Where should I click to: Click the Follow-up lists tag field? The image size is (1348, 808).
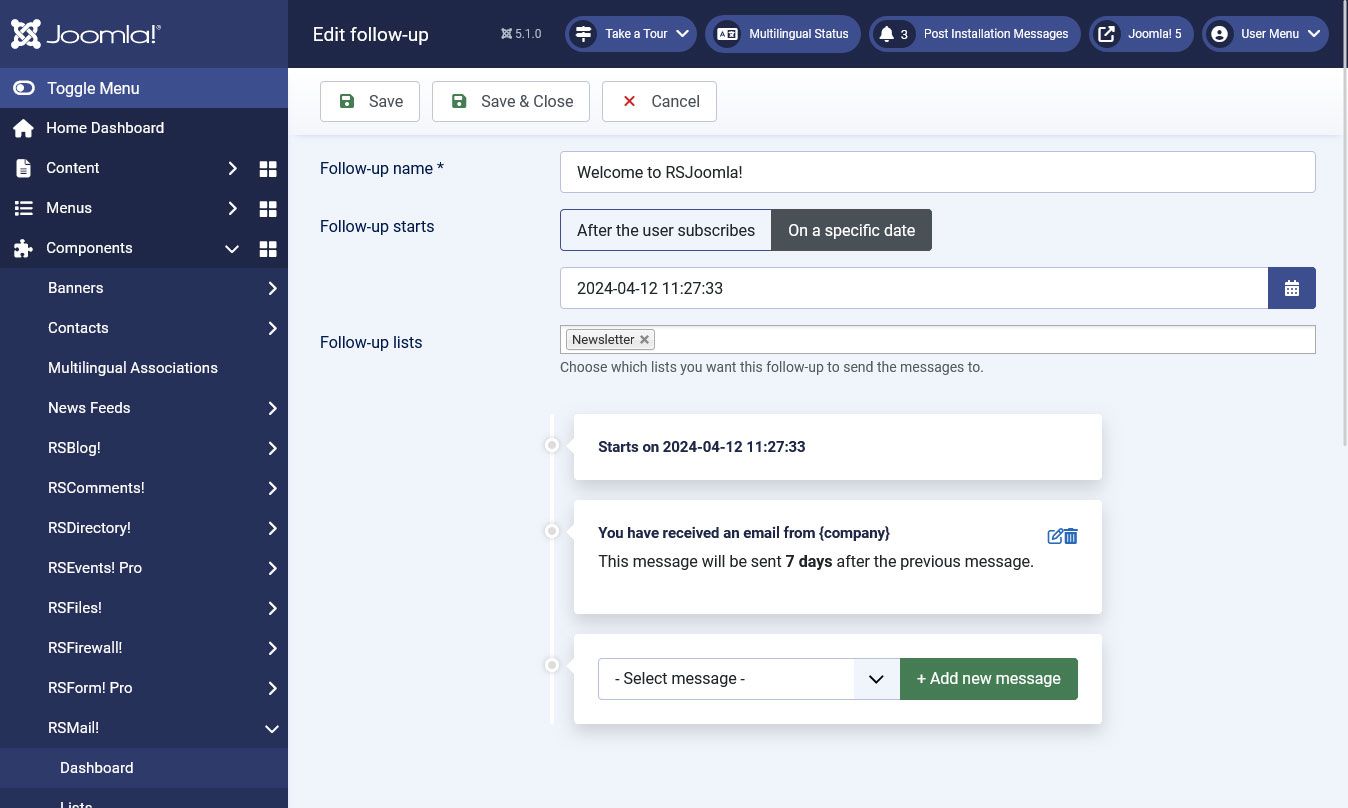point(938,340)
